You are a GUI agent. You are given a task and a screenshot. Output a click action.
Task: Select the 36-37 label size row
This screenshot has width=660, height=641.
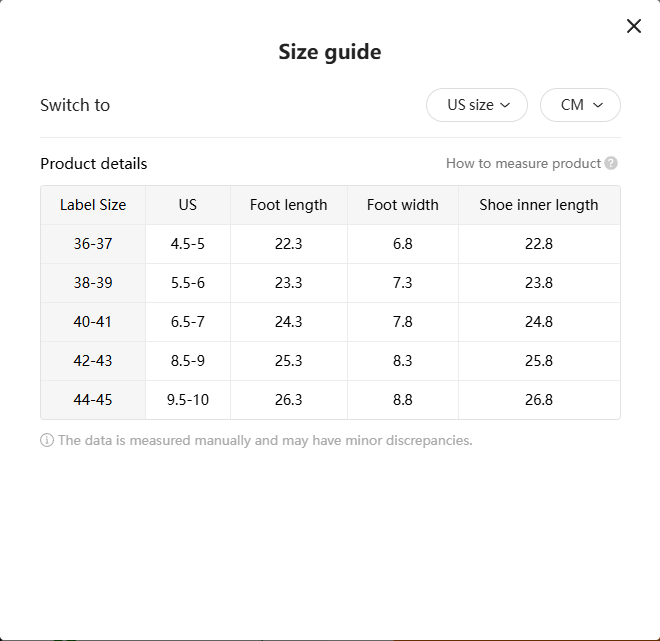pos(93,244)
